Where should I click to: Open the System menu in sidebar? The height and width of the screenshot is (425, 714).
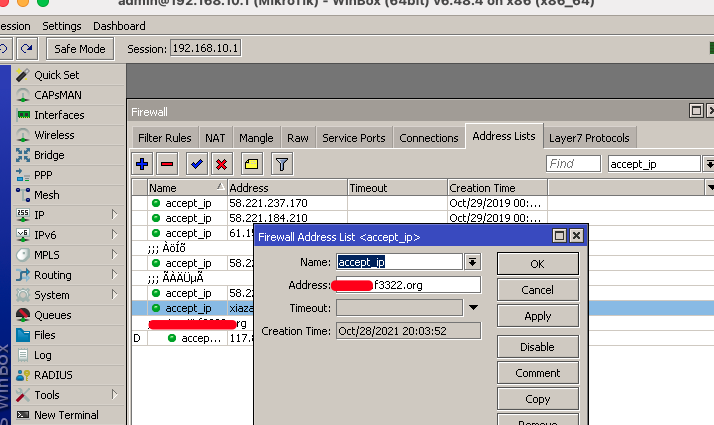[x=68, y=295]
